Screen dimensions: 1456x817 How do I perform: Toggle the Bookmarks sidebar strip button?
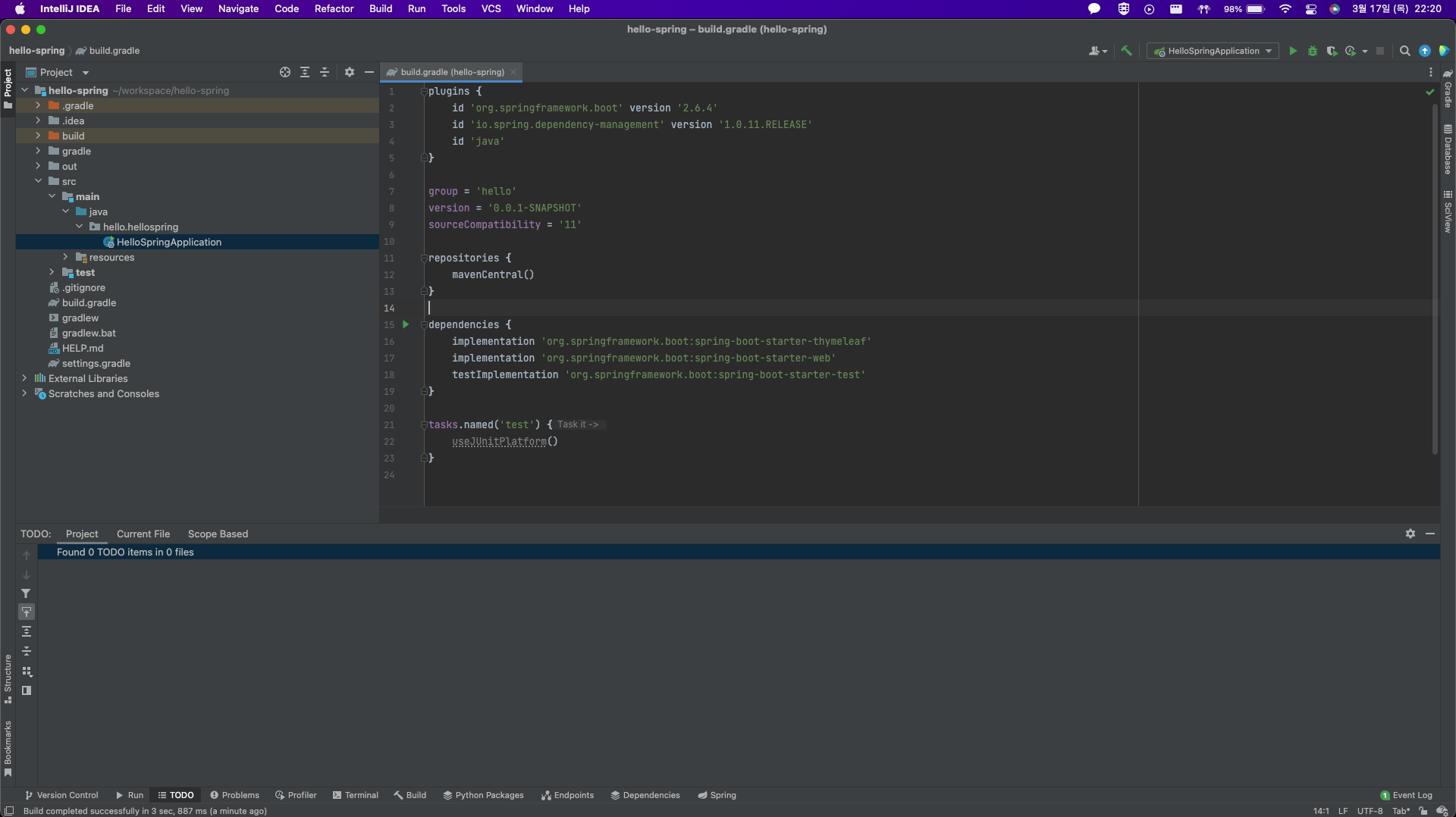[8, 749]
